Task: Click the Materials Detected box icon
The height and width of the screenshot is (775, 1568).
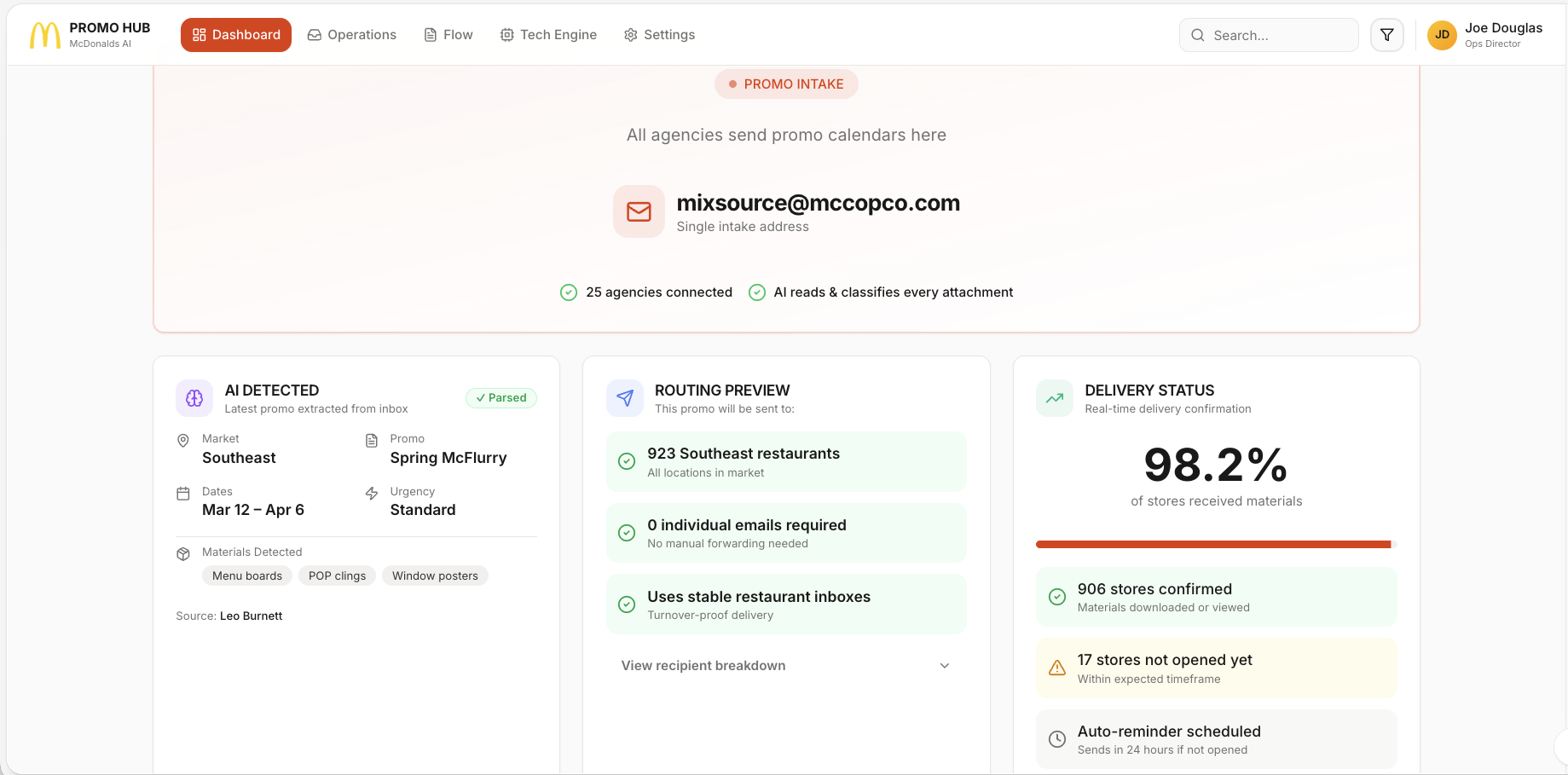Action: pyautogui.click(x=183, y=554)
